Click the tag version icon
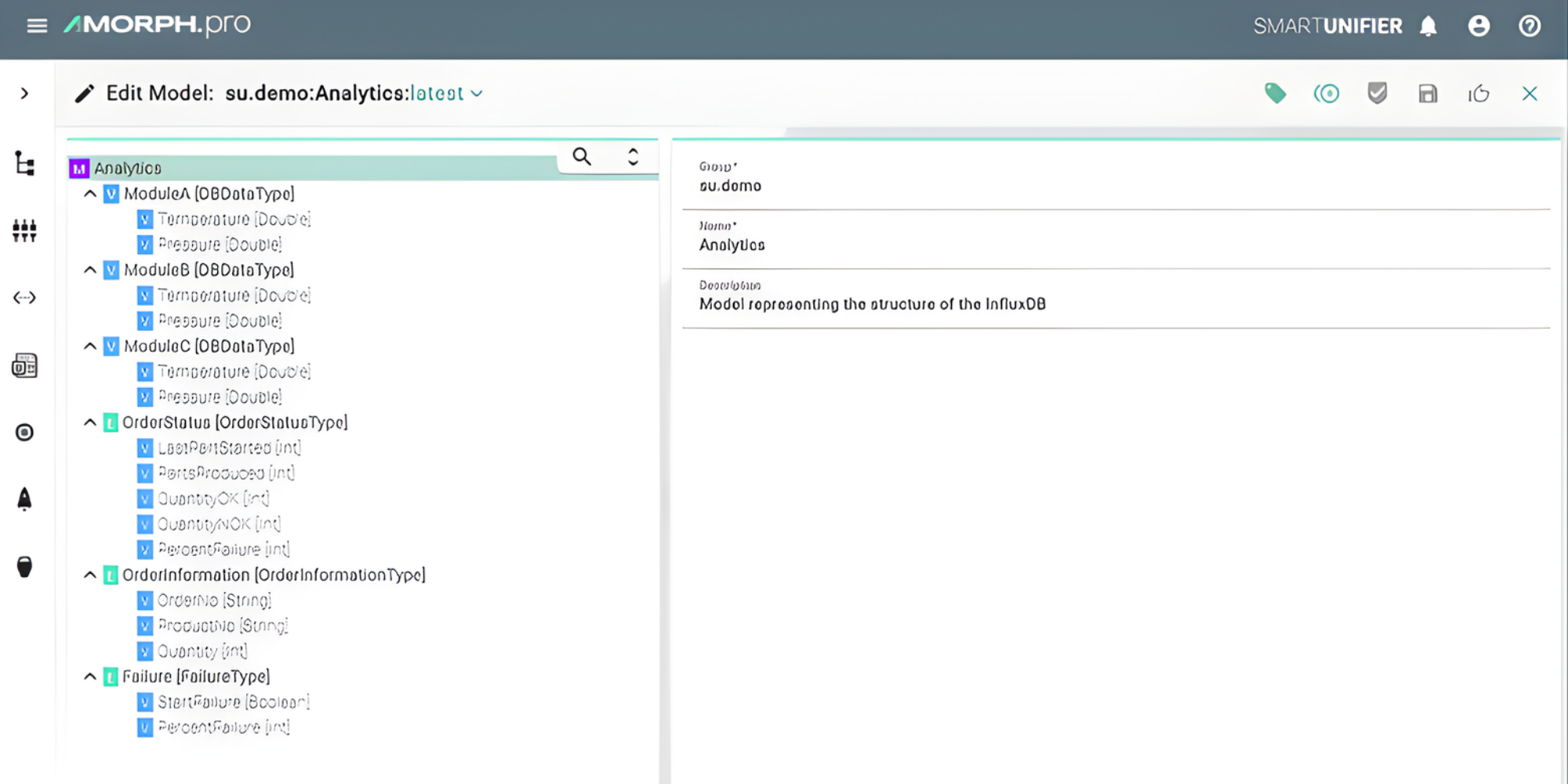The width and height of the screenshot is (1568, 784). click(1276, 93)
